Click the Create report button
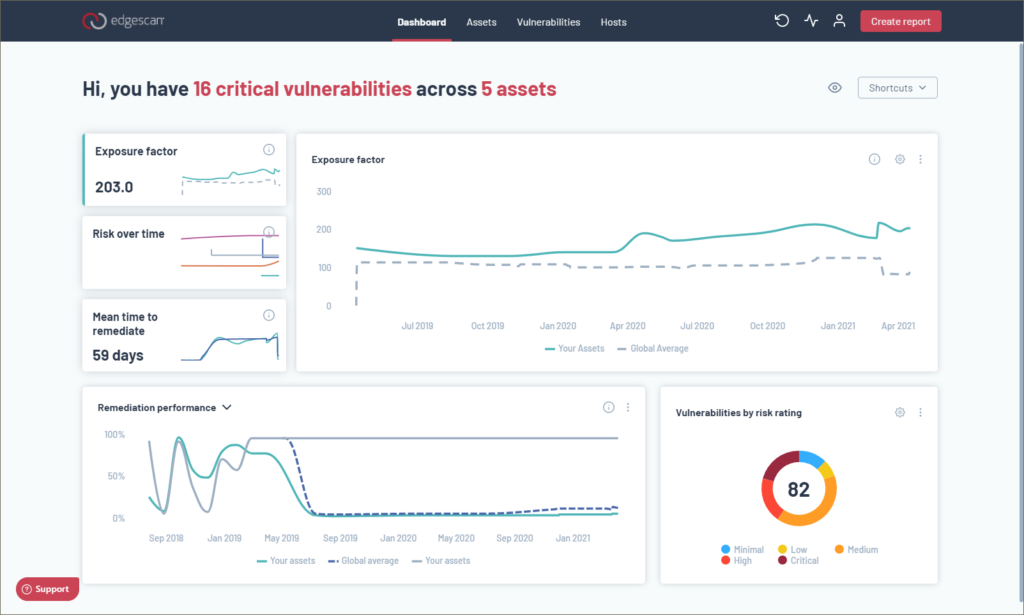Screen dimensions: 1024x615 [x=901, y=21]
